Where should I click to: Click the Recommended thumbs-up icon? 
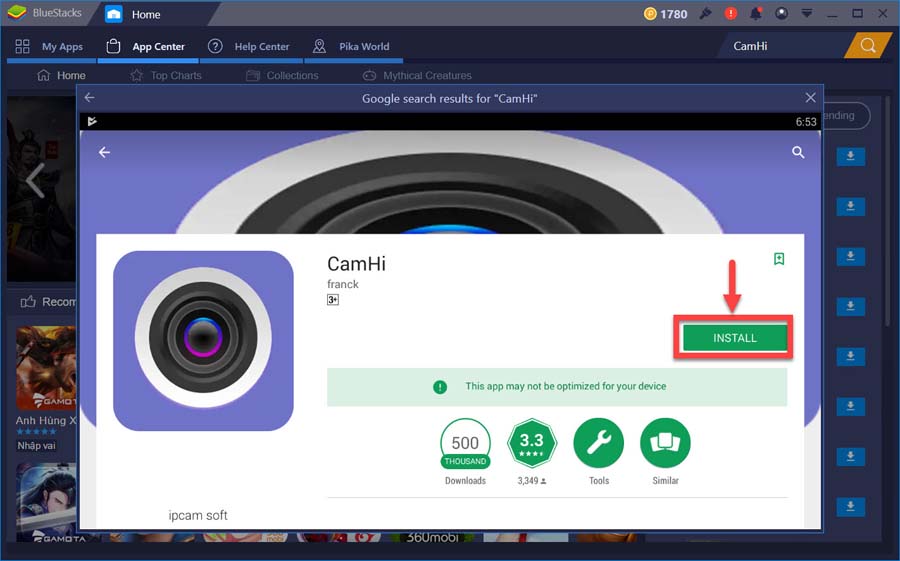click(28, 301)
